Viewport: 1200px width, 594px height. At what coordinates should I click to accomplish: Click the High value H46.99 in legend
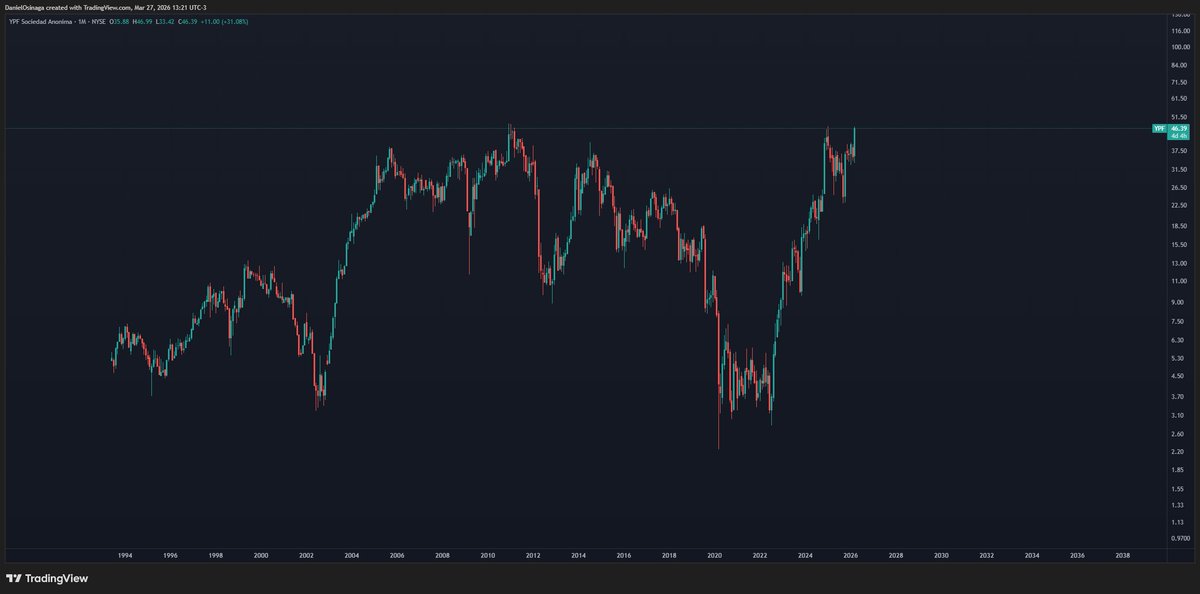pos(143,21)
